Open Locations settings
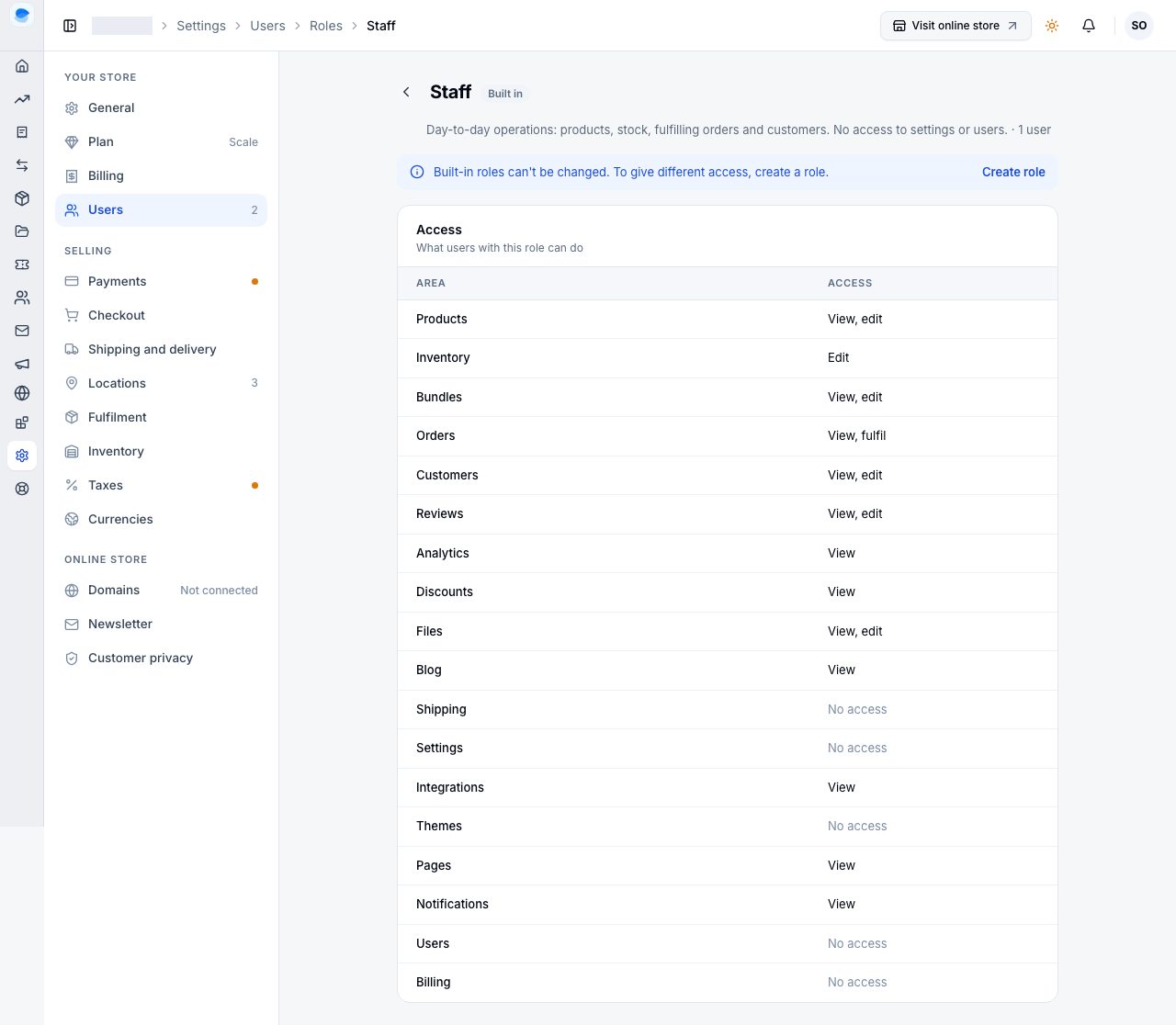This screenshot has height=1025, width=1176. tap(162, 384)
